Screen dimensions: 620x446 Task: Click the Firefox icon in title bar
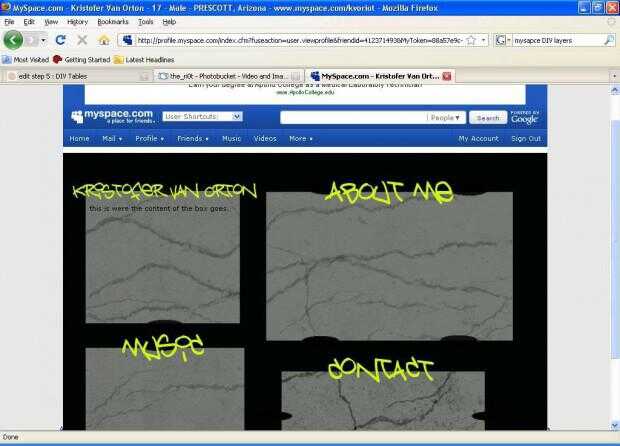click(5, 7)
